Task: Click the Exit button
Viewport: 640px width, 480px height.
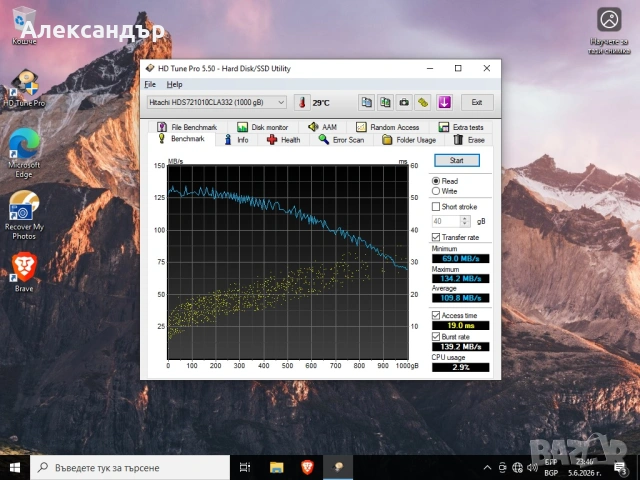Action: pos(477,102)
